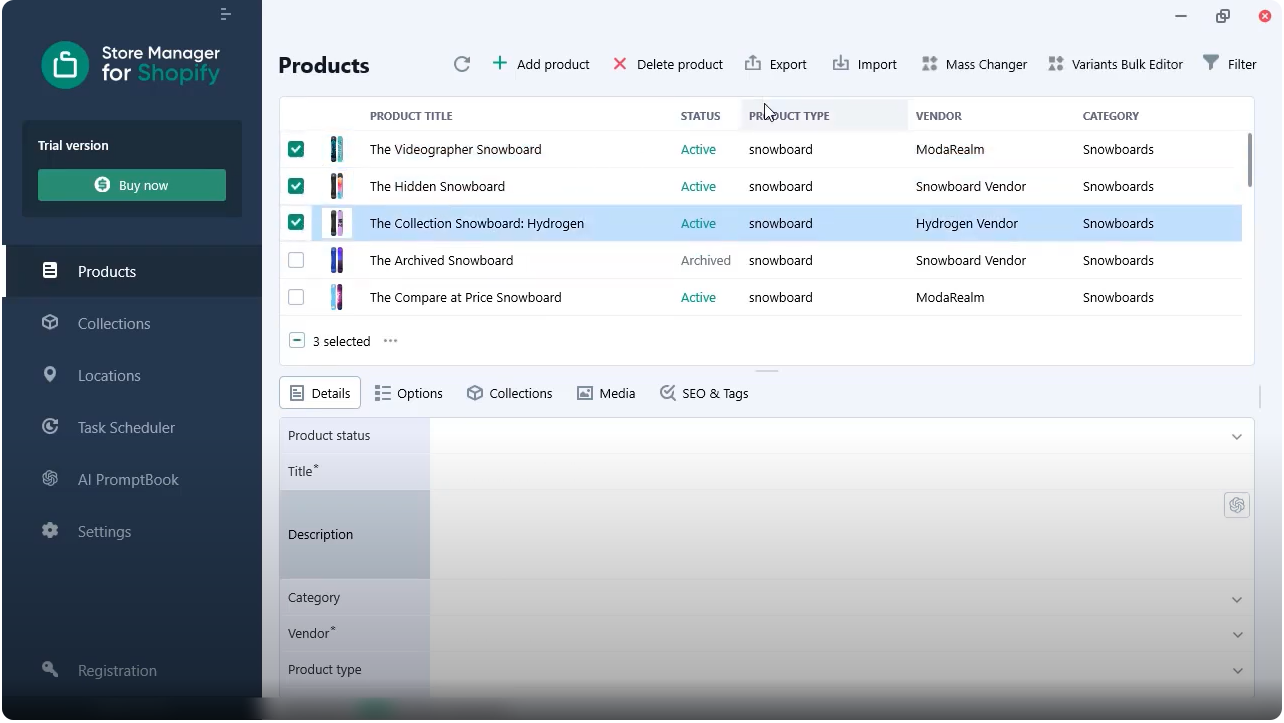Click The Compare at Price Snowboard thumbnail

point(337,297)
